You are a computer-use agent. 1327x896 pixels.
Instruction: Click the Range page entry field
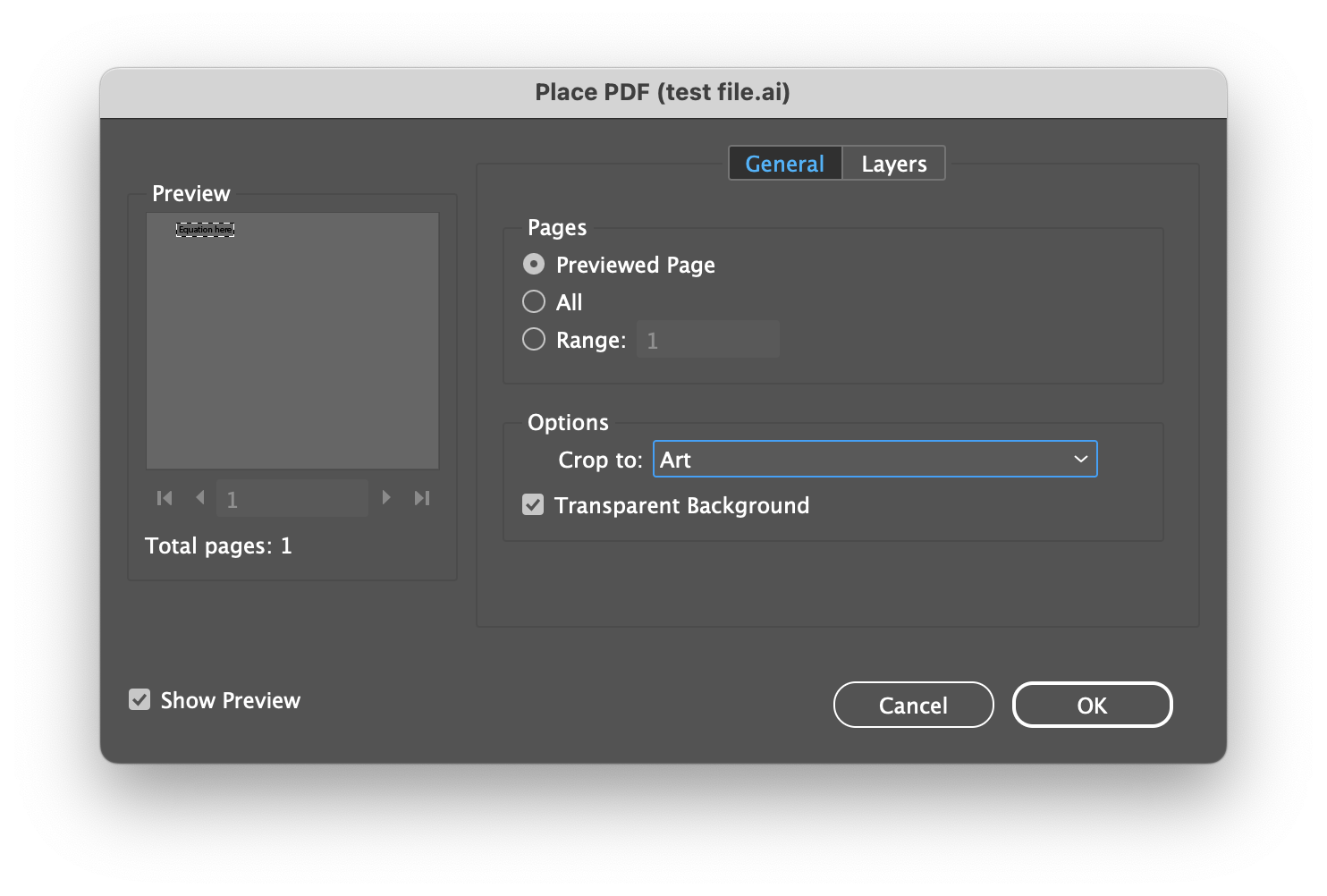coord(707,339)
